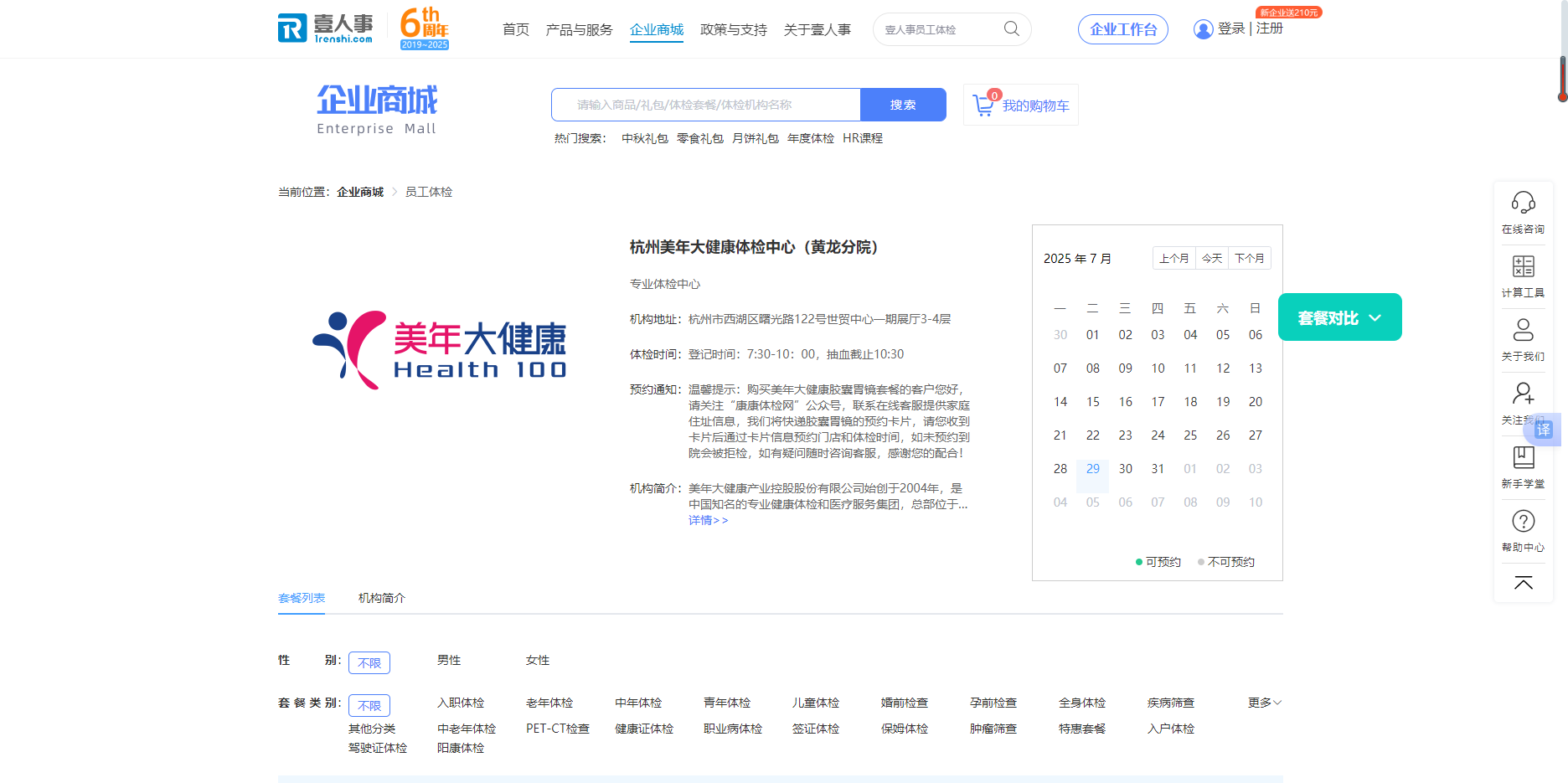The height and width of the screenshot is (783, 1568).
Task: Filter packages by 职业病体检
Action: 733,729
